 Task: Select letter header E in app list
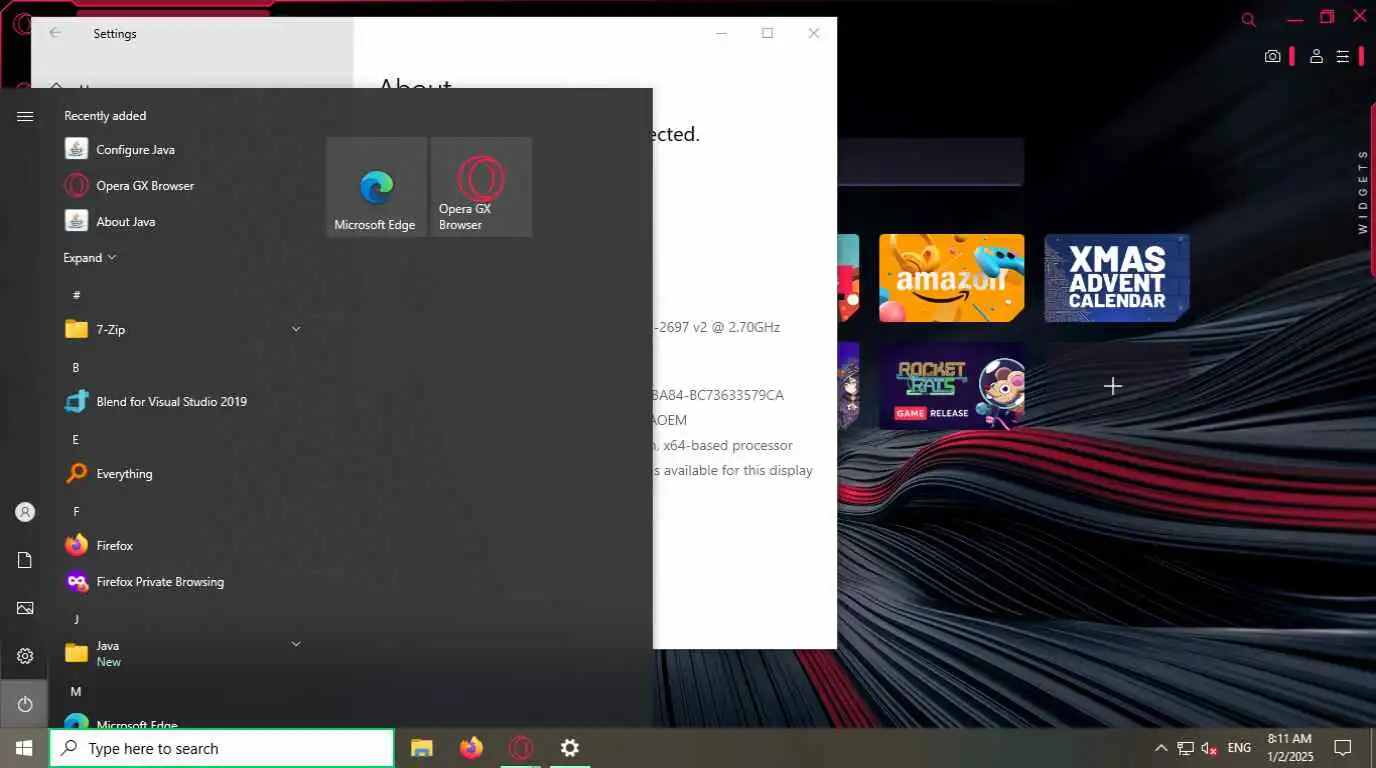[x=76, y=439]
